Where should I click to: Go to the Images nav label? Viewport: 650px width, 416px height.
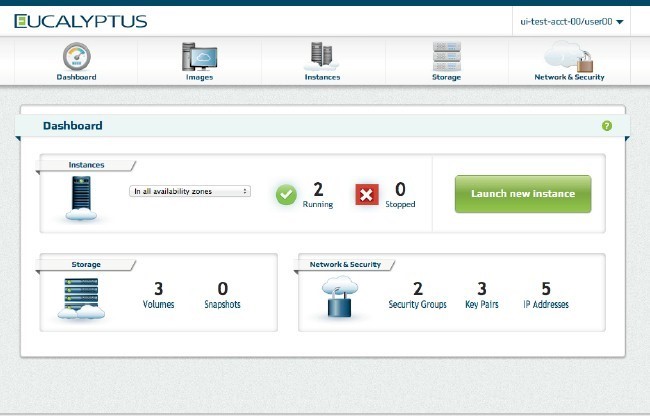pos(199,77)
